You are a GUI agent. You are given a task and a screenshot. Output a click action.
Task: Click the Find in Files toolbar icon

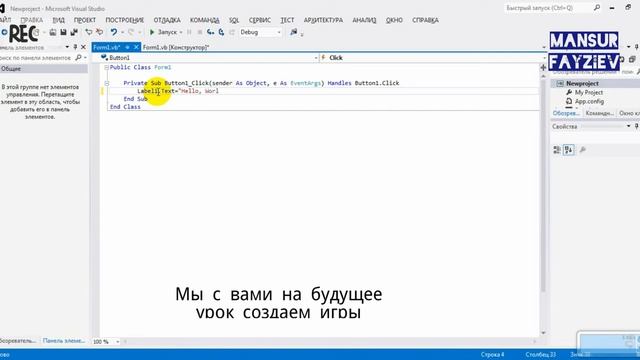pyautogui.click(x=293, y=32)
